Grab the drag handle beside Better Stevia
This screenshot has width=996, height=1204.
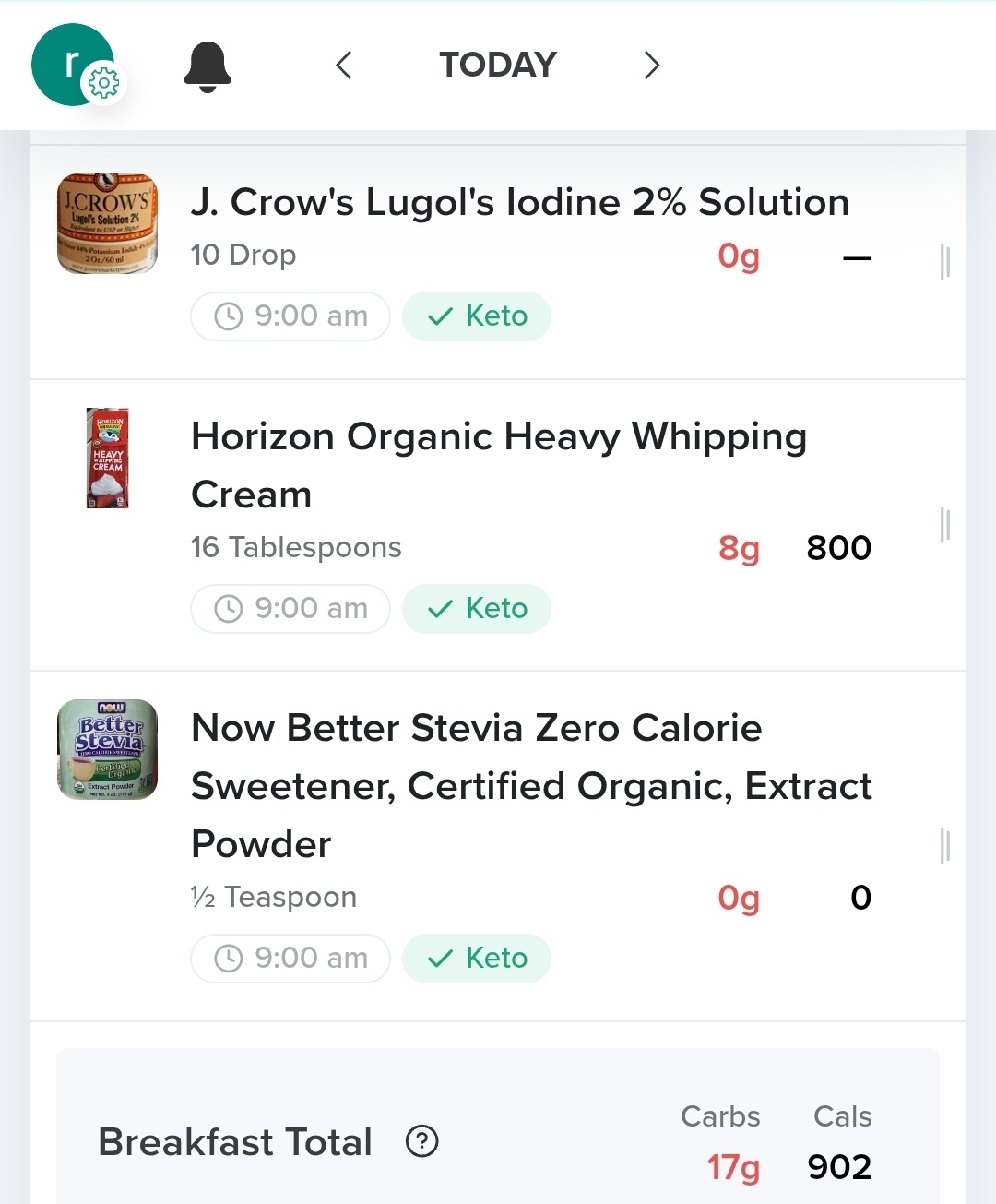point(944,846)
